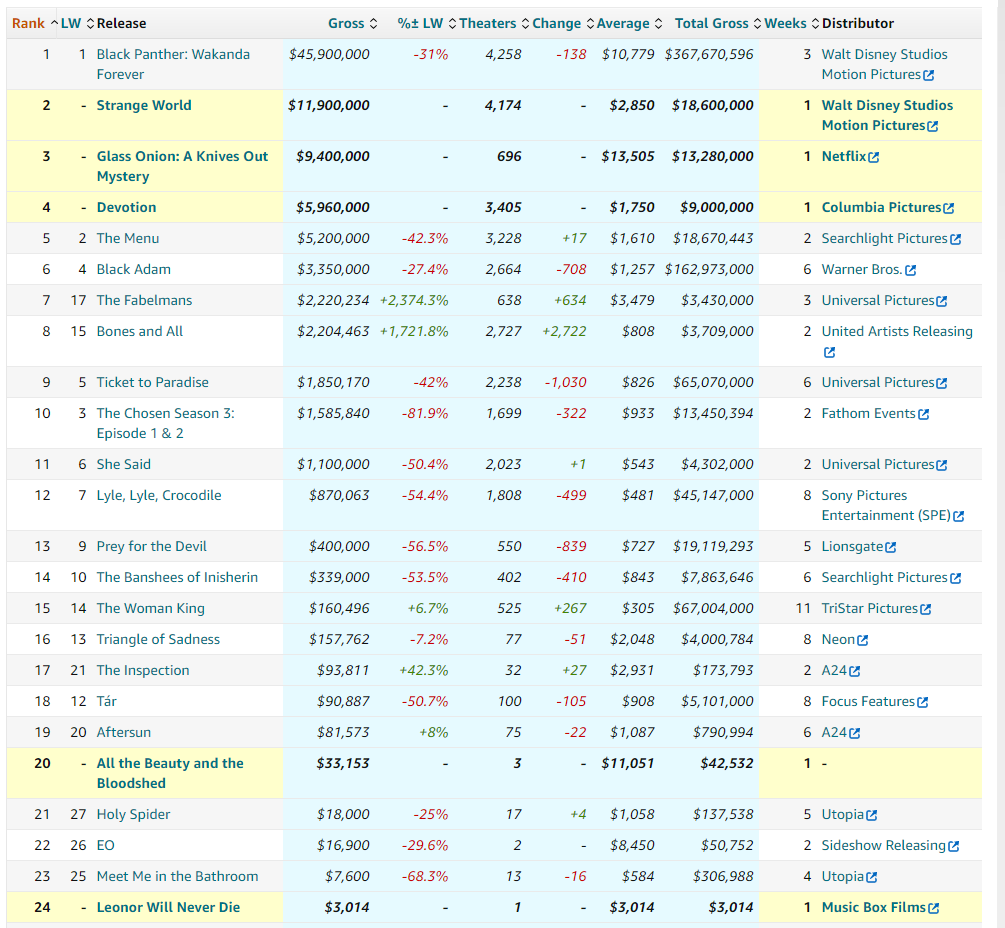Sort table by Rank column
Viewport: 1005px width, 928px height.
click(28, 23)
